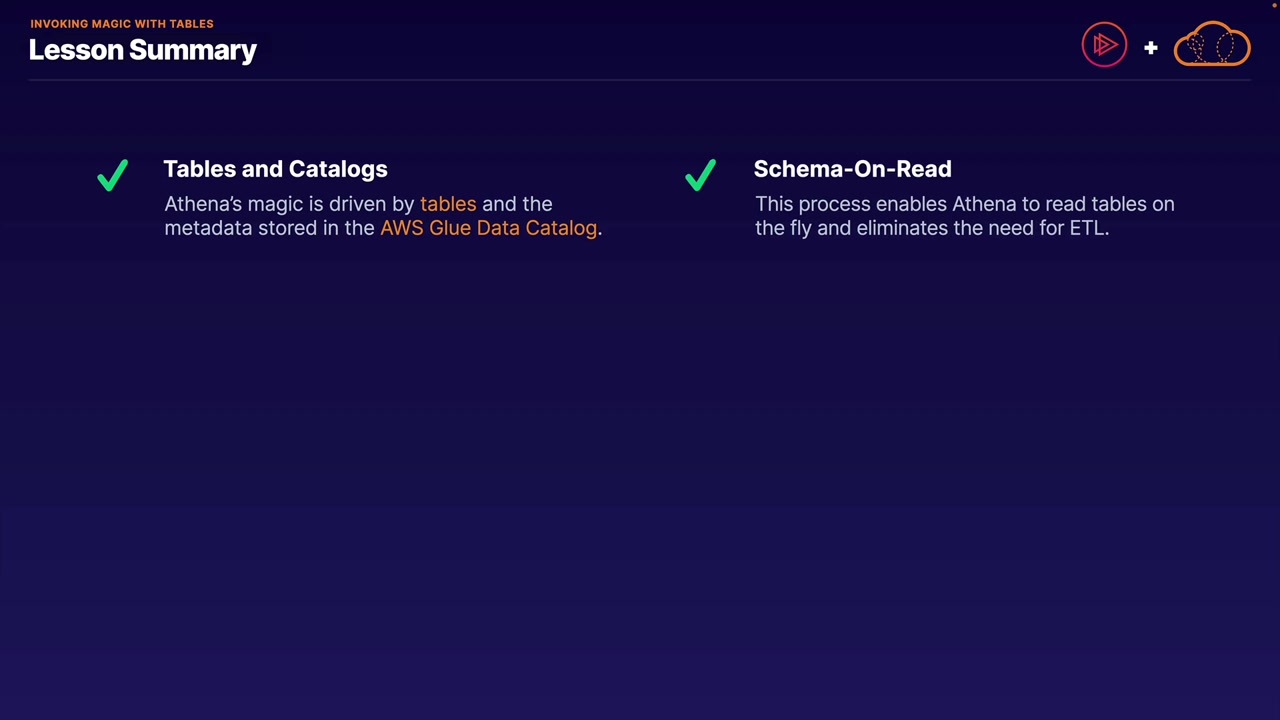This screenshot has width=1280, height=720.
Task: Click the white plus sign between logos
Action: (1150, 47)
